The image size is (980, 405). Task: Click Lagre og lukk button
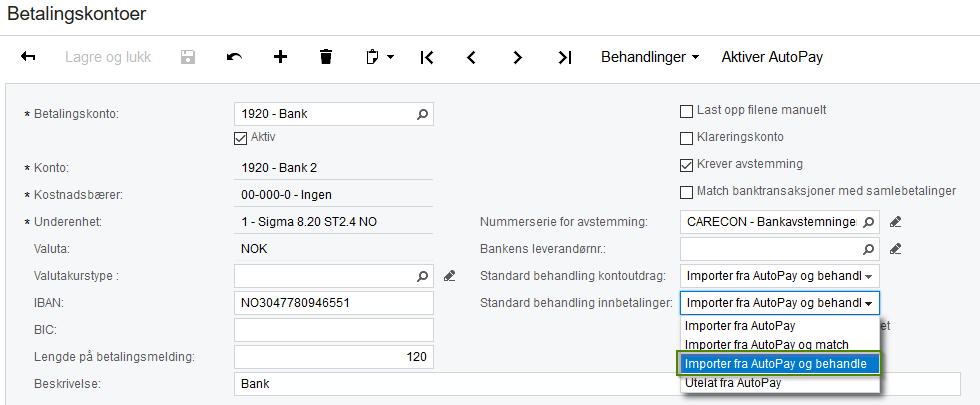(108, 57)
